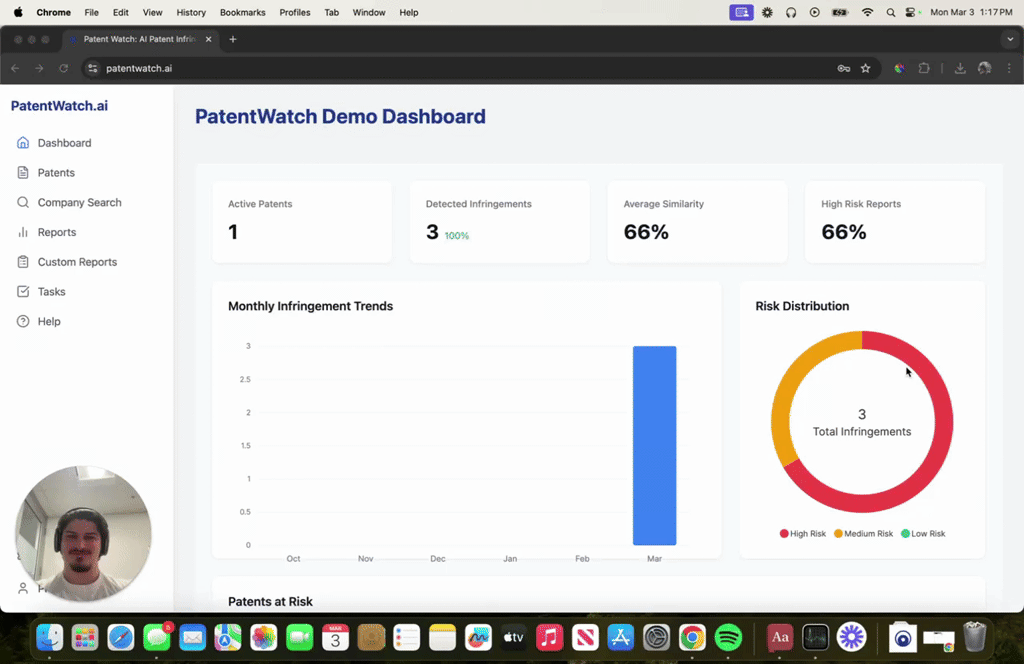Reload the page

(x=63, y=68)
